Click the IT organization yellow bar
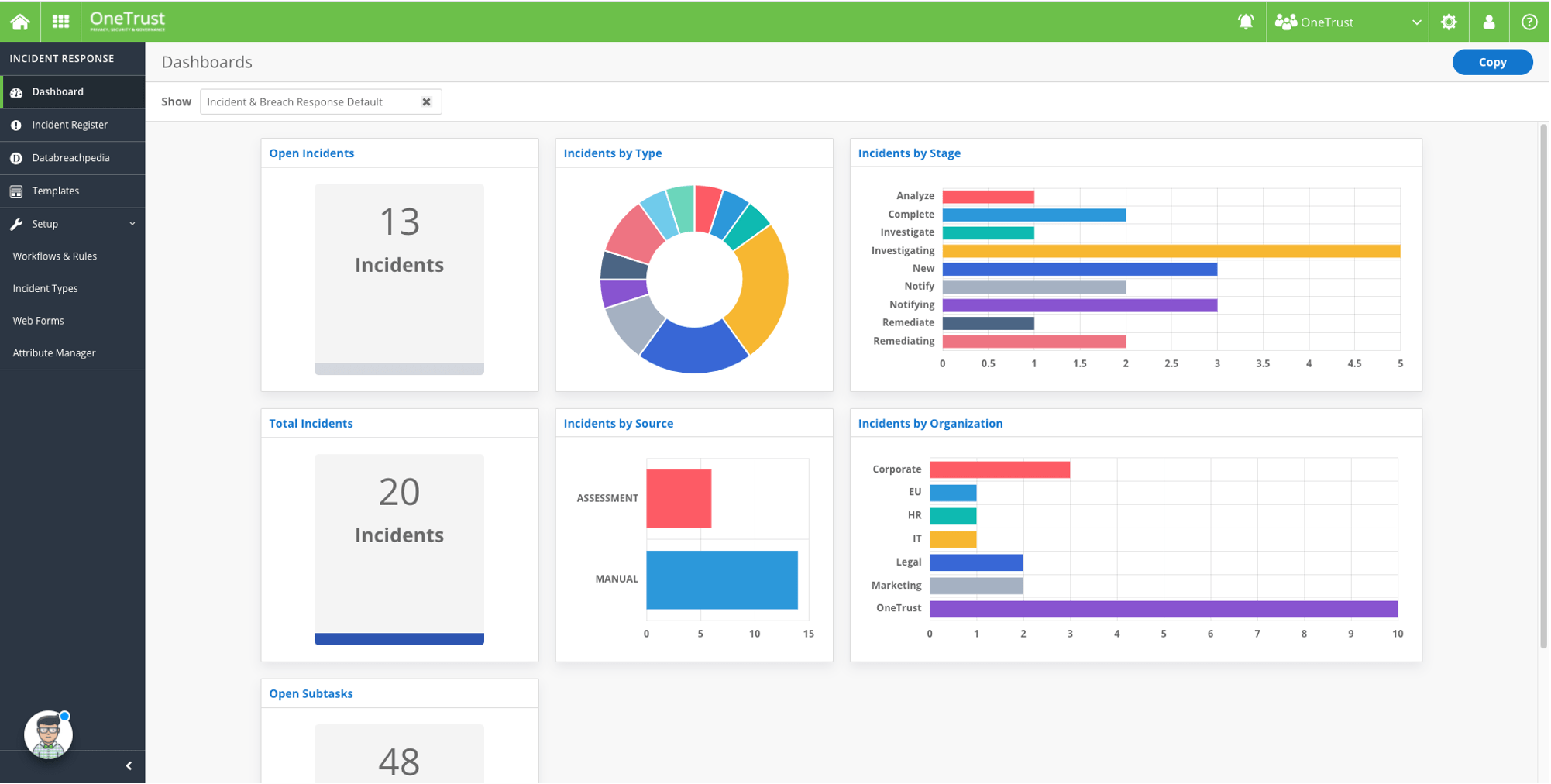 point(953,539)
